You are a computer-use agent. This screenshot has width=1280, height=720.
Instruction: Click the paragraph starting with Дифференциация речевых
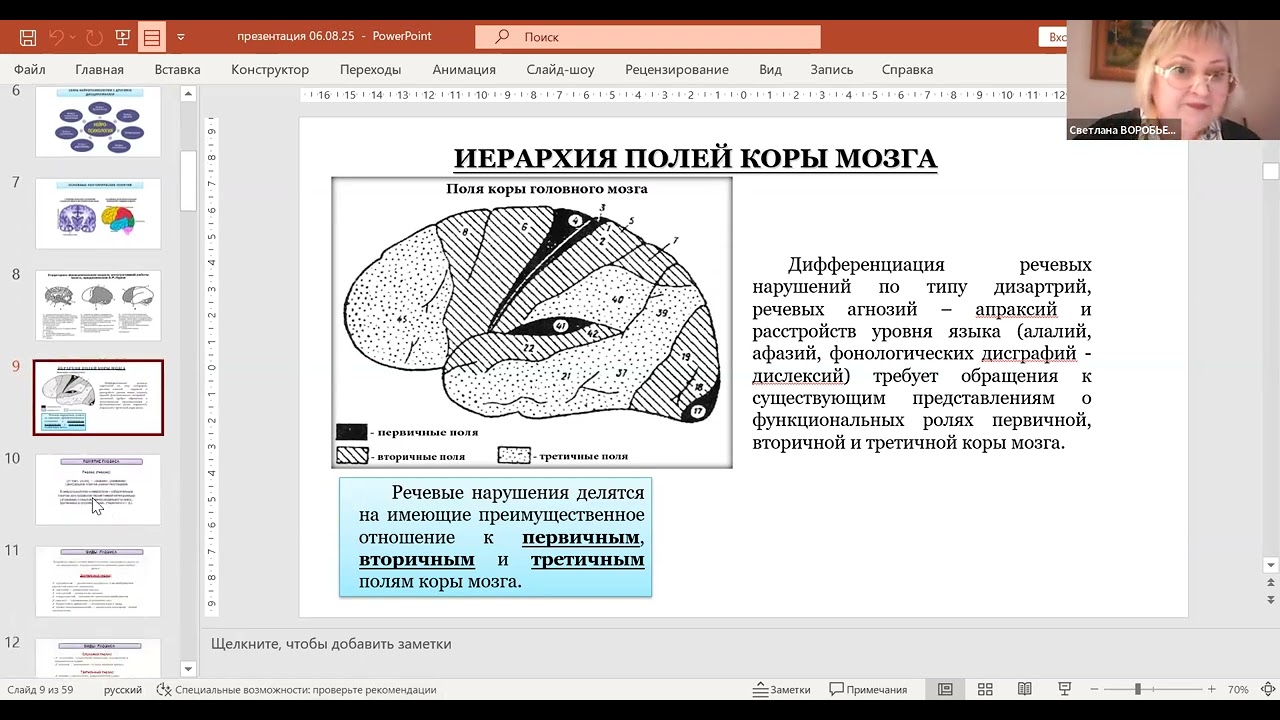921,354
